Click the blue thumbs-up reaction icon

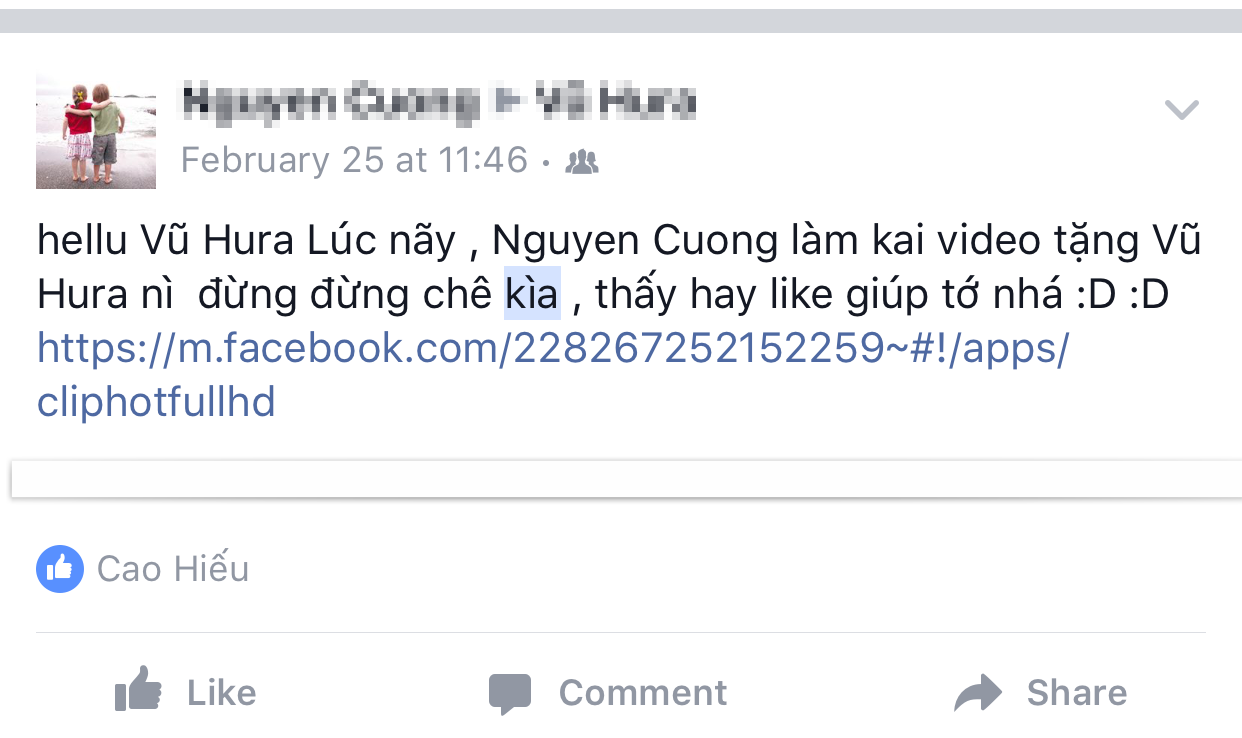(x=60, y=569)
